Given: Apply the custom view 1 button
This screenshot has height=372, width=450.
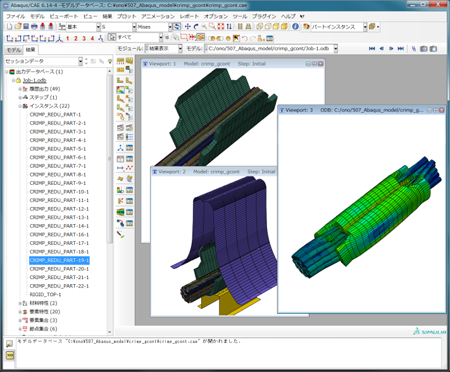Looking at the screenshot, I should [68, 38].
